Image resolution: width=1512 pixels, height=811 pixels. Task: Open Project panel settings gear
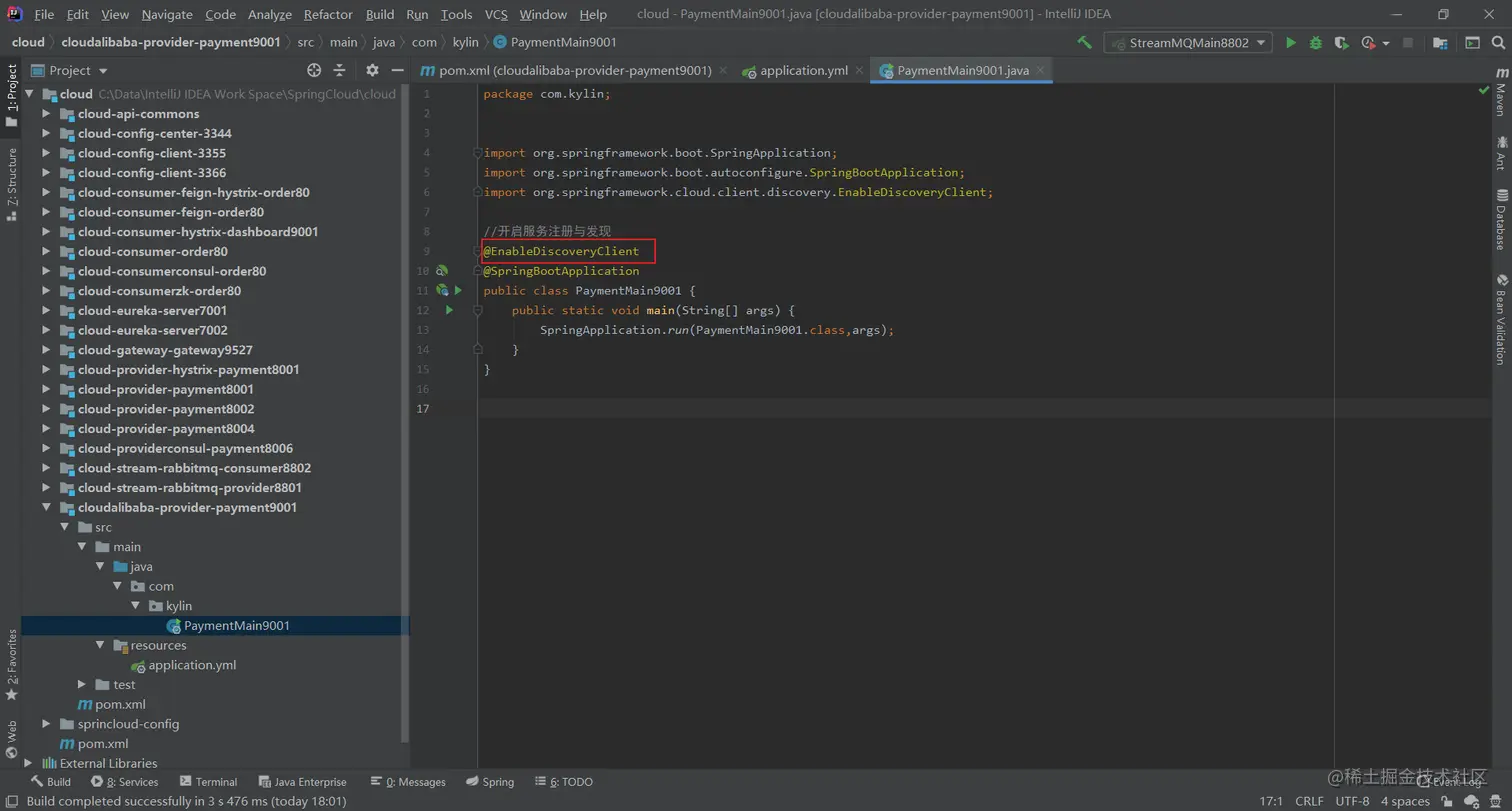372,70
